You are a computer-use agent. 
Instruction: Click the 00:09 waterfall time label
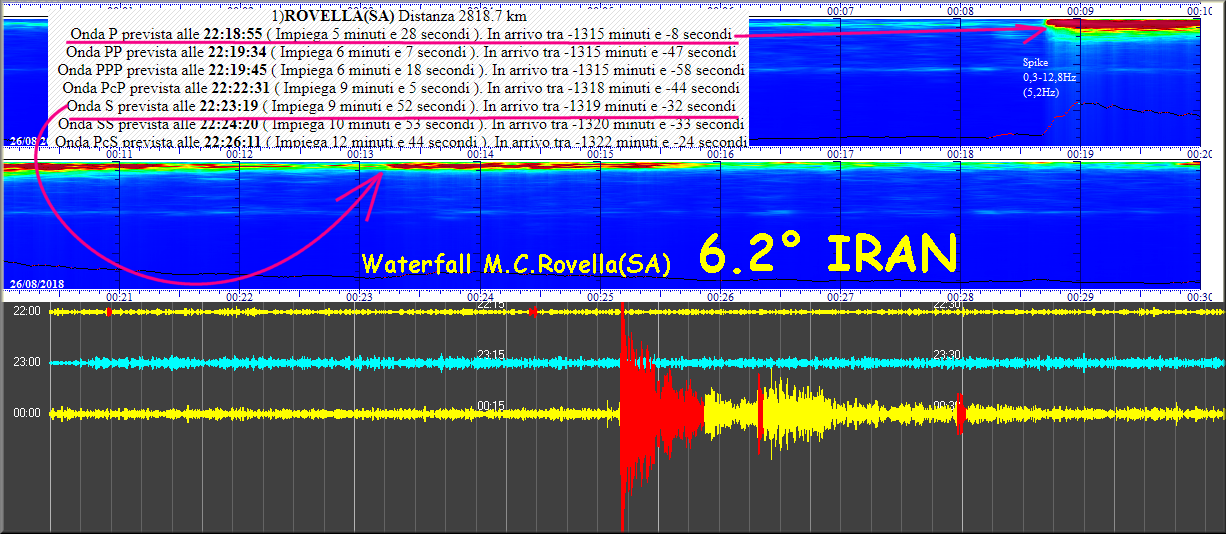[1080, 11]
